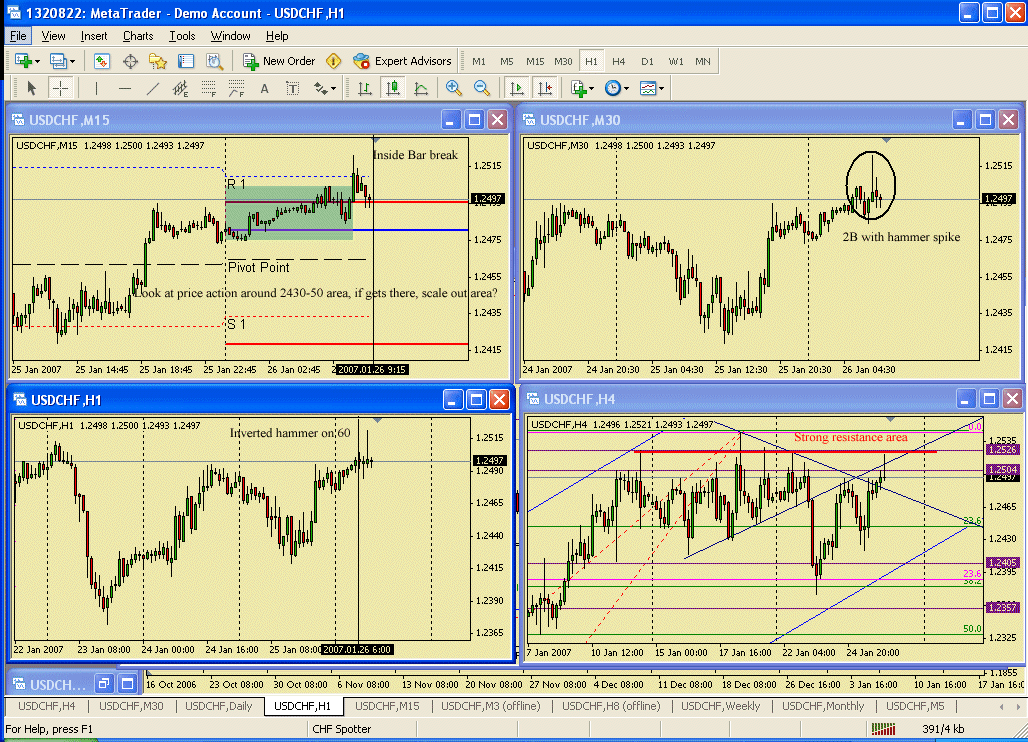Image resolution: width=1028 pixels, height=742 pixels.
Task: Expand the Profiles dropdown arrow
Action: pos(72,62)
